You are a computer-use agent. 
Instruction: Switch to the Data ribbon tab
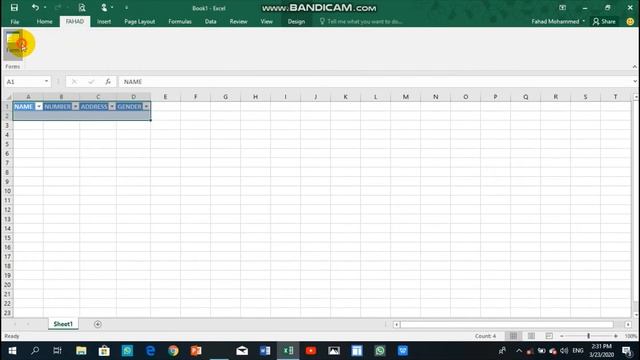(211, 22)
